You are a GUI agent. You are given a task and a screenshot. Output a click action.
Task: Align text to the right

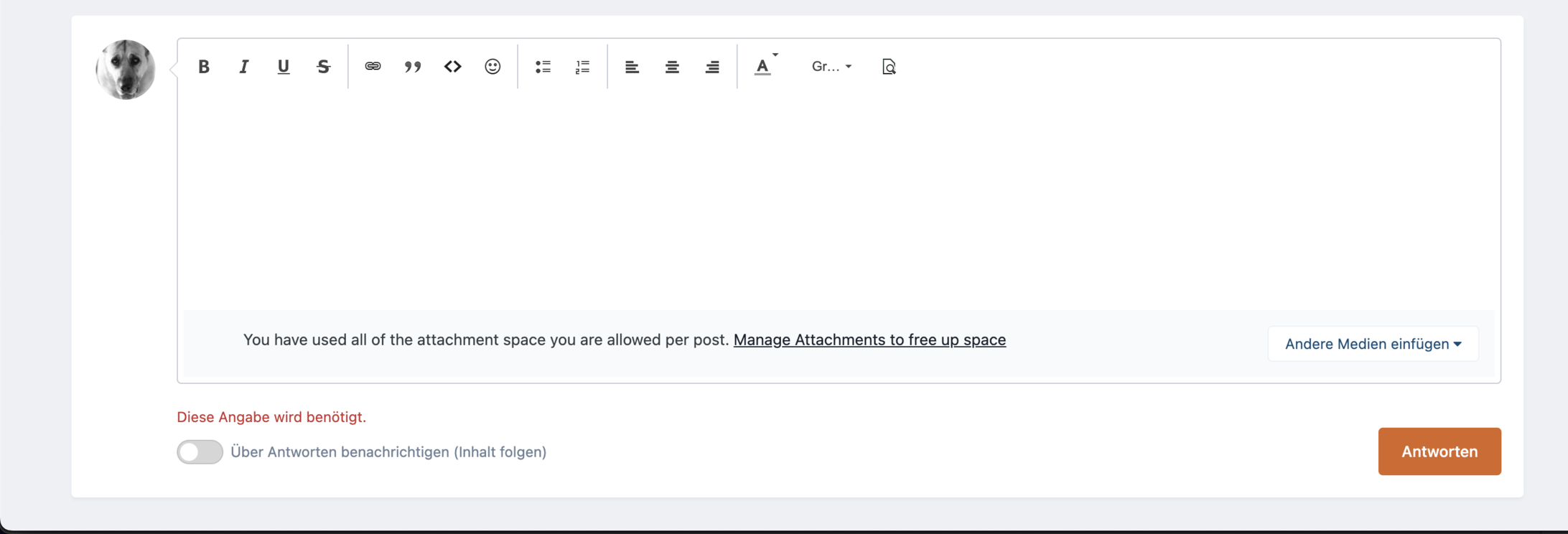coord(712,67)
